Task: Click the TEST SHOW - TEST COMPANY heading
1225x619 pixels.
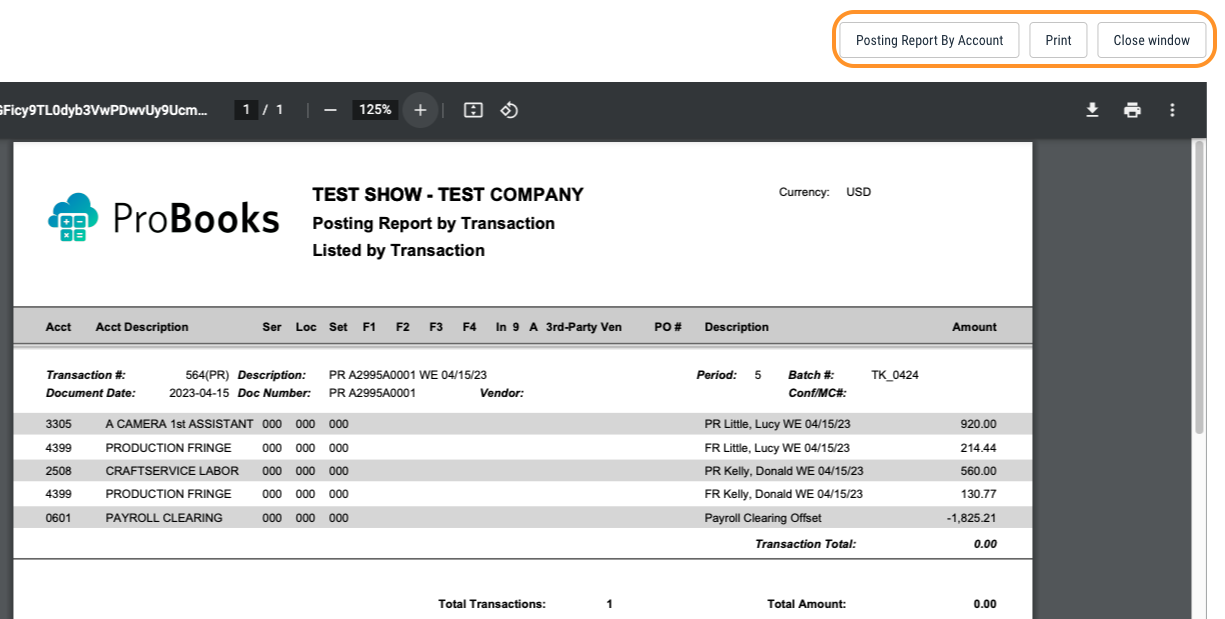Action: tap(448, 195)
